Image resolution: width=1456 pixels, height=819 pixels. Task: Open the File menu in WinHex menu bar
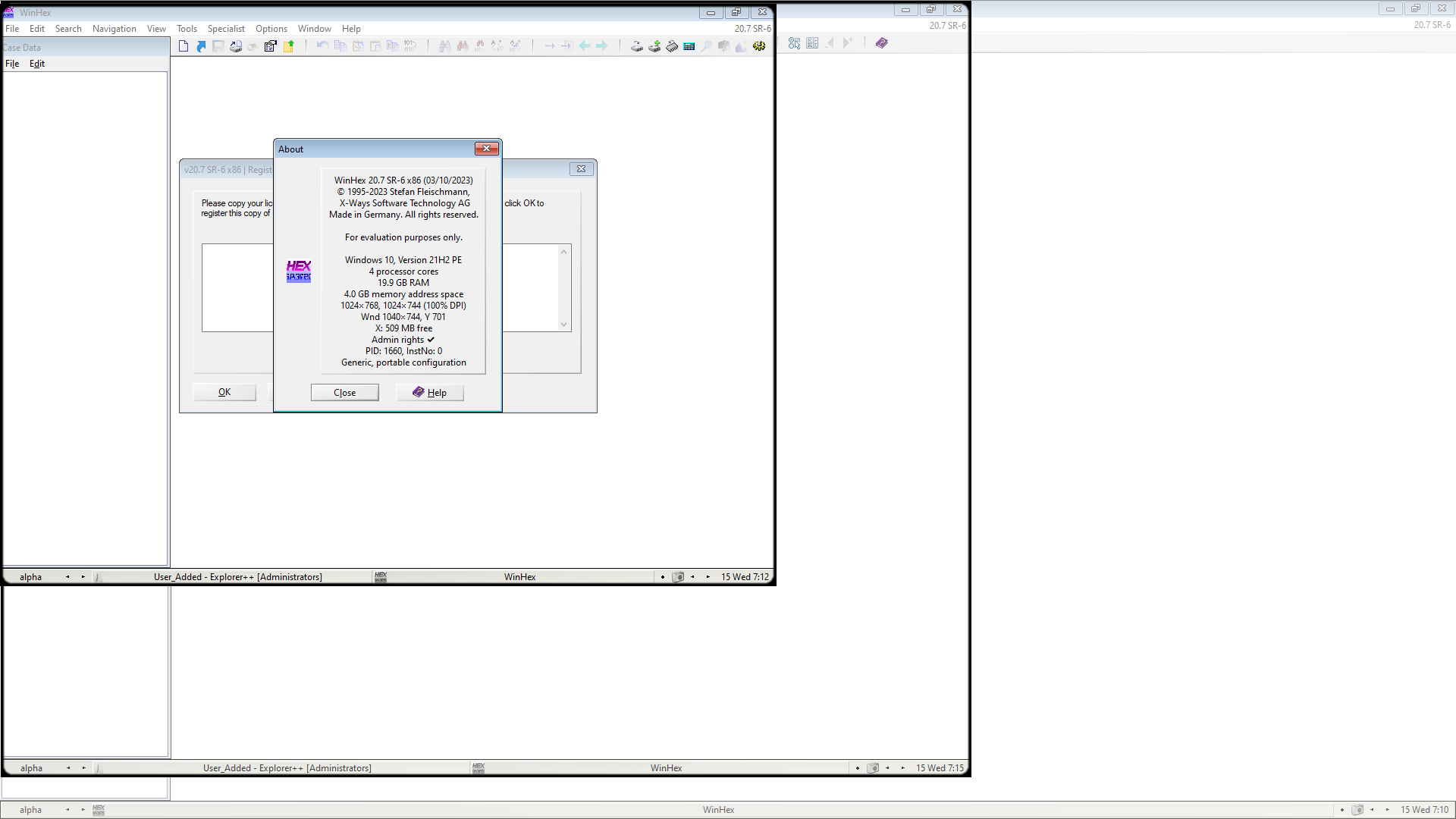[12, 29]
